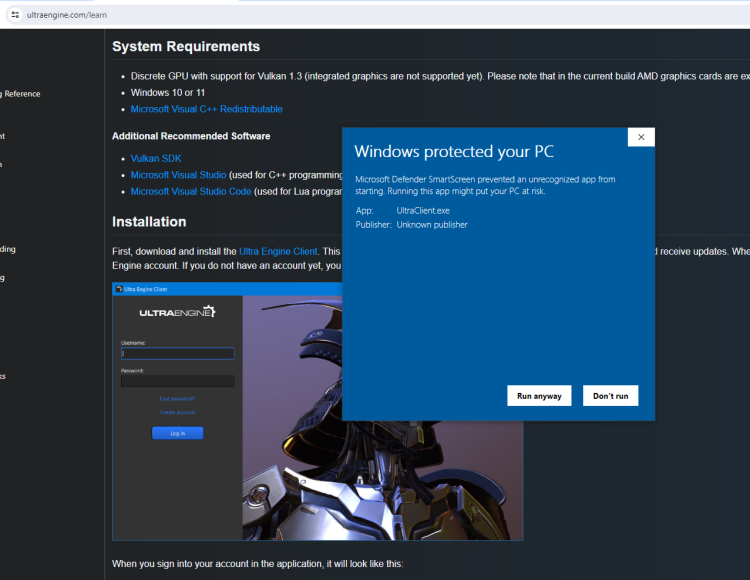Click Create account in the client screenshot
Viewport: 750px width, 580px height.
177,412
